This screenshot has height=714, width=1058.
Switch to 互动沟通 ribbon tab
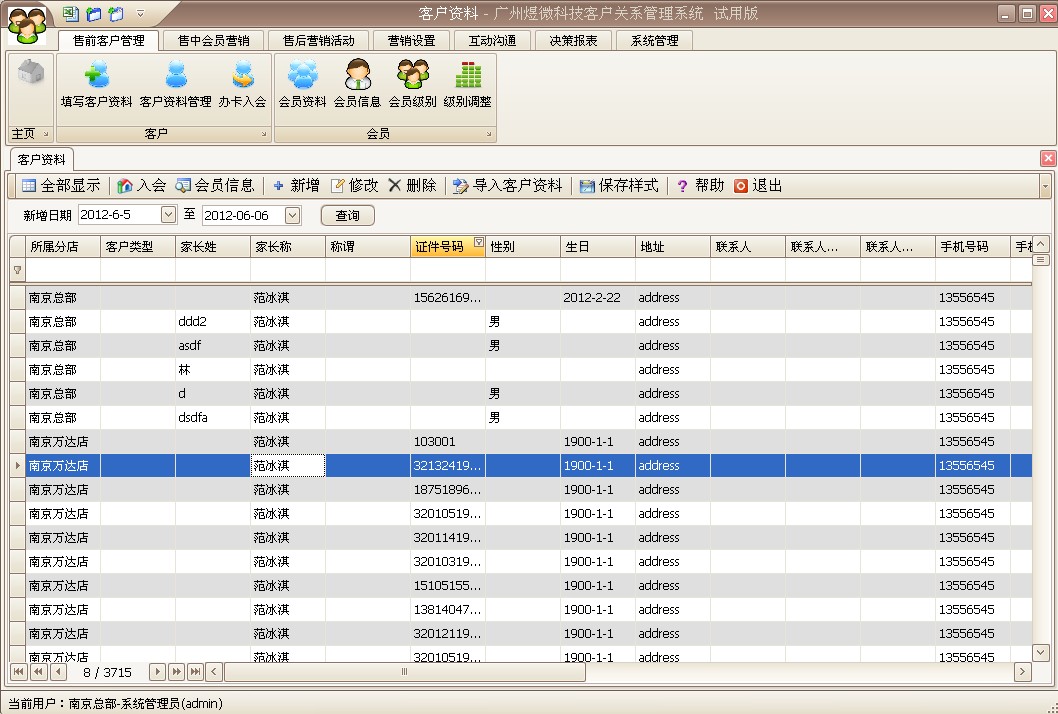(493, 40)
